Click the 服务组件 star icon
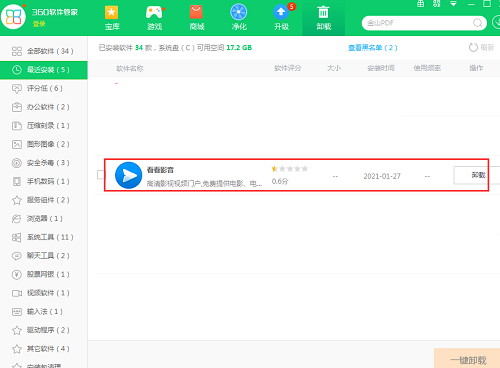The image size is (500, 368). (17, 200)
